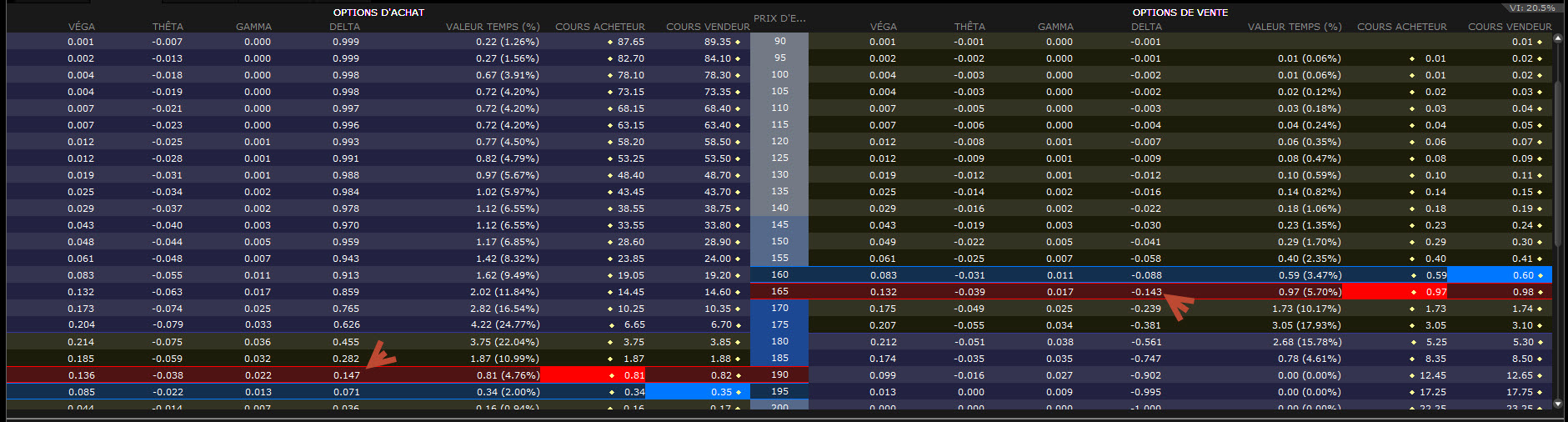Click call bid 82.70 at strike 95
The height and width of the screenshot is (422, 1568).
630,58
